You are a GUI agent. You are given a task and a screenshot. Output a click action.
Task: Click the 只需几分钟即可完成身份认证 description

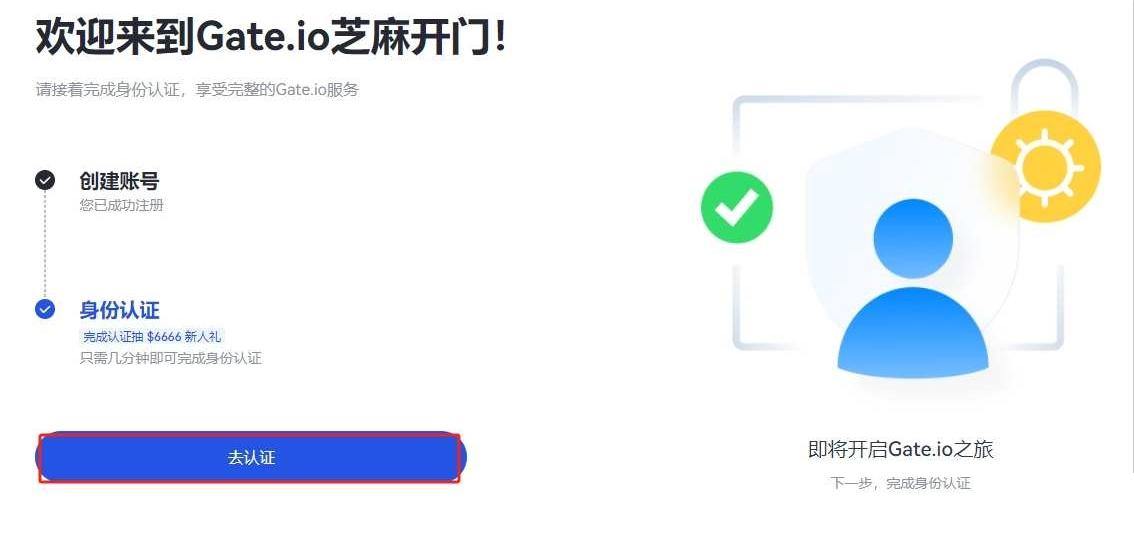170,358
